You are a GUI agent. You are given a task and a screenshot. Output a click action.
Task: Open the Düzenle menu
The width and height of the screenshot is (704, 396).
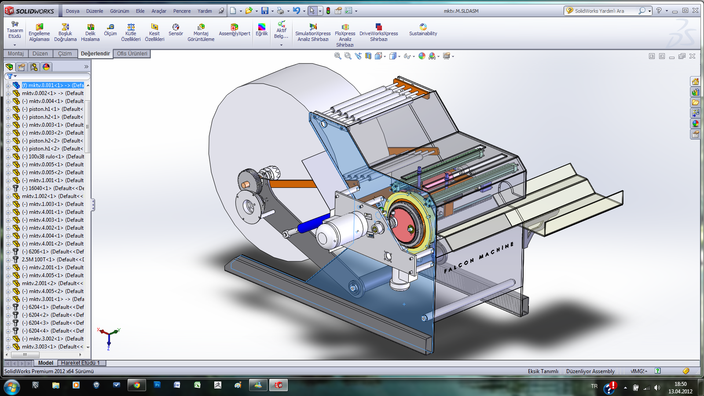(94, 11)
